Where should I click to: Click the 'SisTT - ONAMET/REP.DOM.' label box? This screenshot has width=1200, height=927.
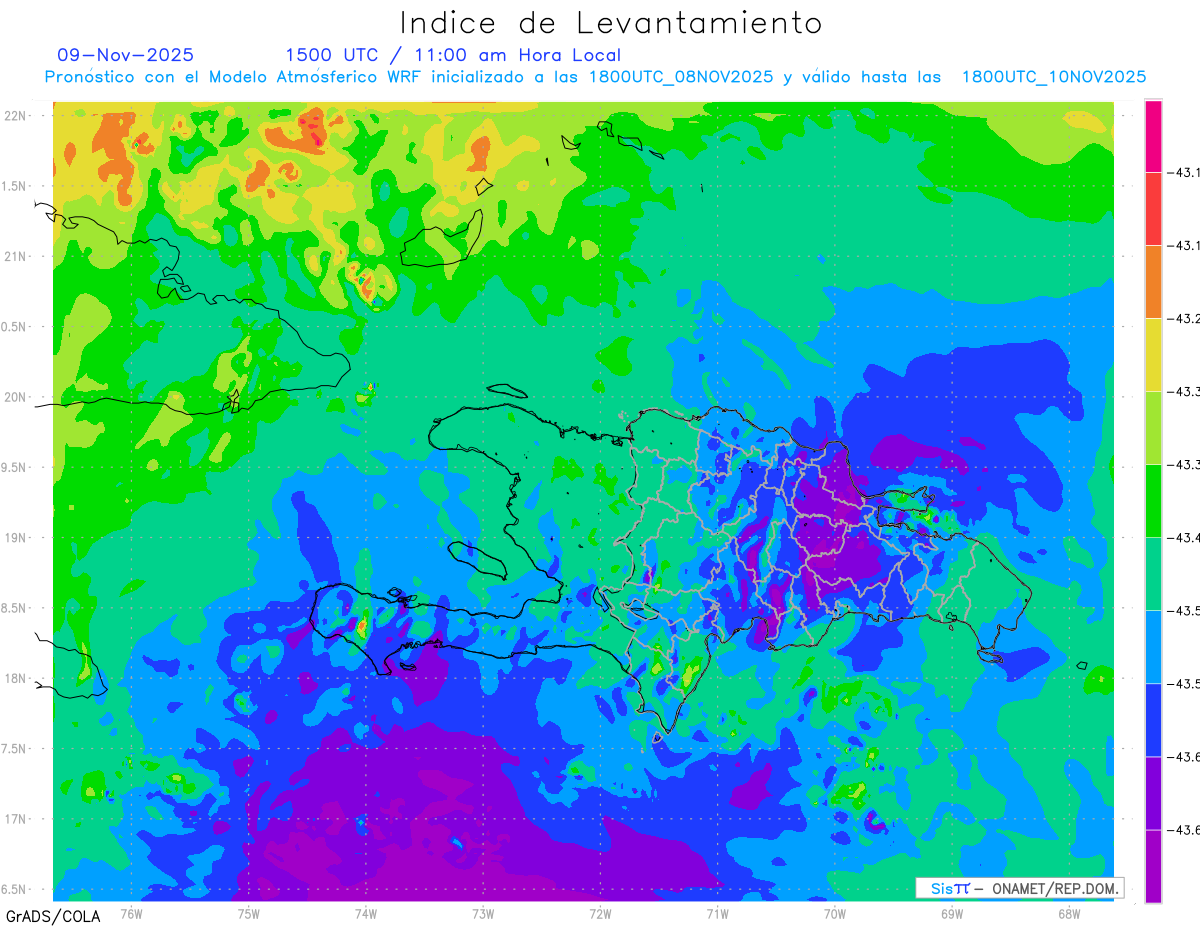pos(1019,888)
